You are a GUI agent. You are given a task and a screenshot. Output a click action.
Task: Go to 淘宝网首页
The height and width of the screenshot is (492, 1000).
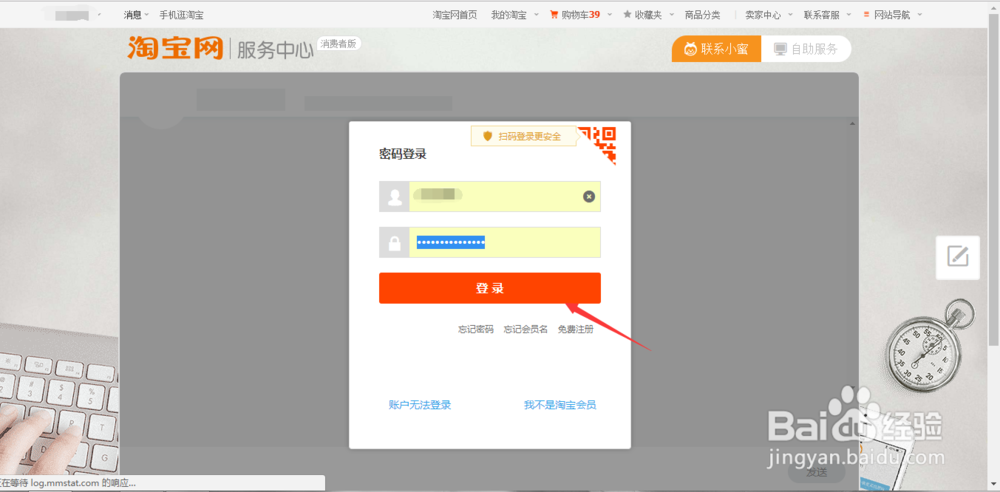pyautogui.click(x=455, y=15)
